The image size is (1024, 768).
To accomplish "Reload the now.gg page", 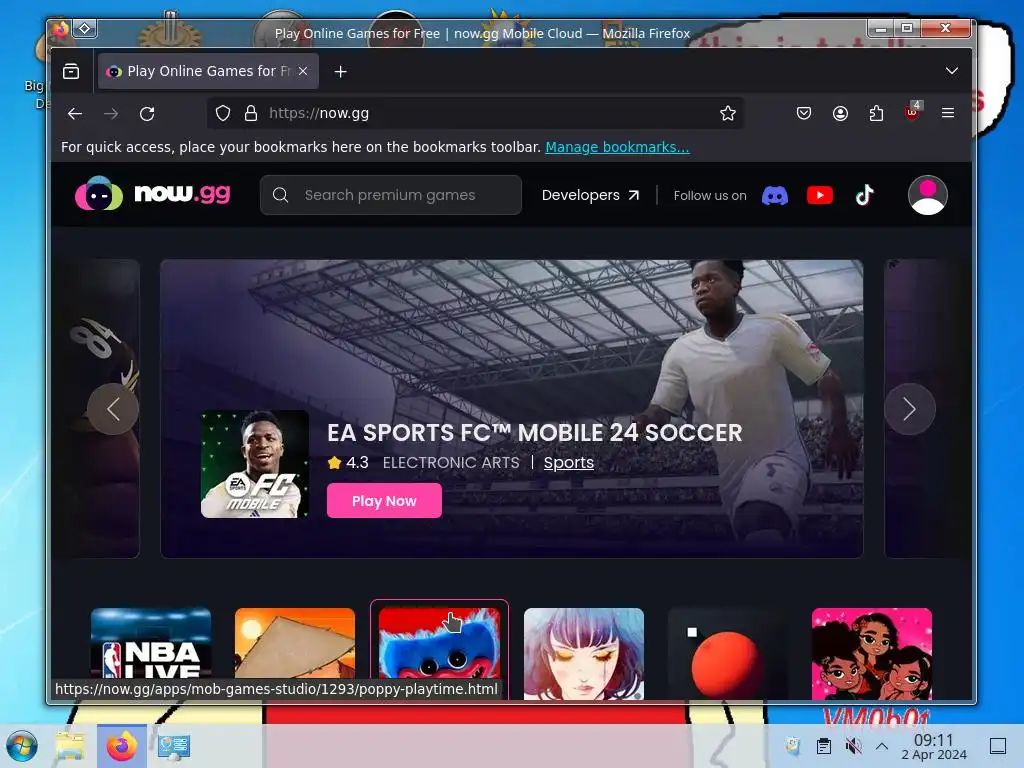I will 147,114.
